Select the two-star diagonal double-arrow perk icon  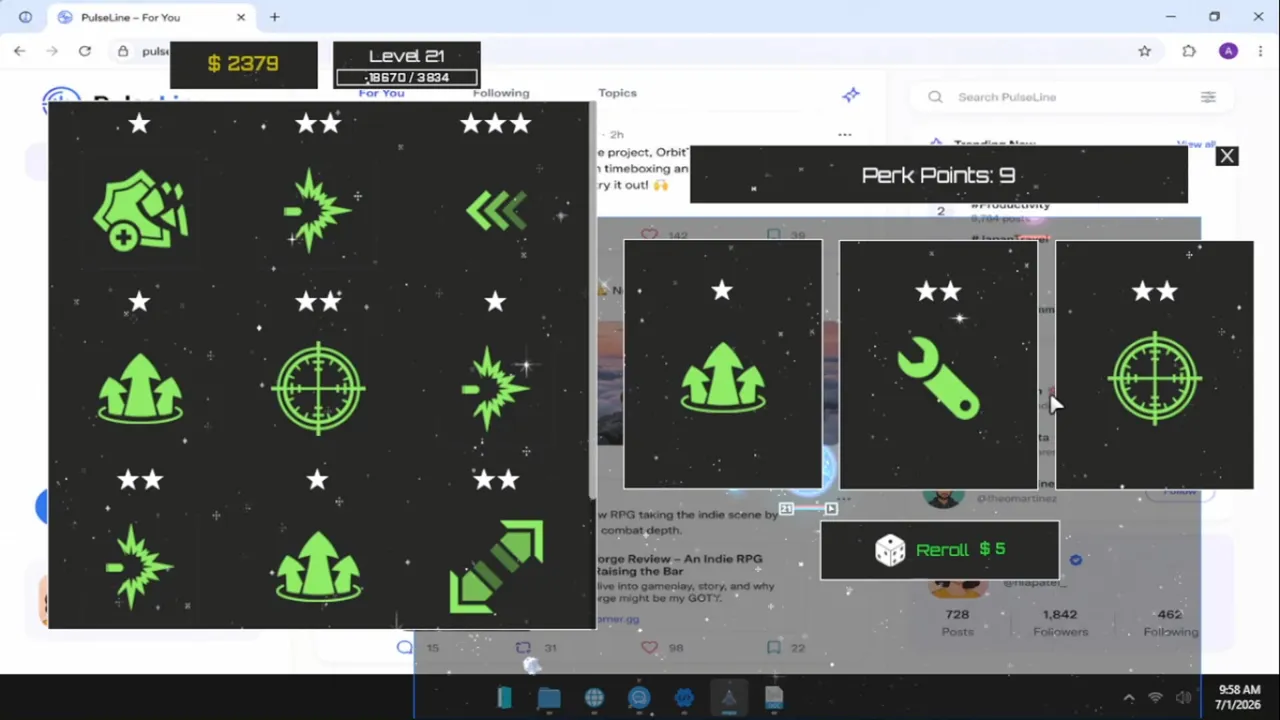(496, 567)
